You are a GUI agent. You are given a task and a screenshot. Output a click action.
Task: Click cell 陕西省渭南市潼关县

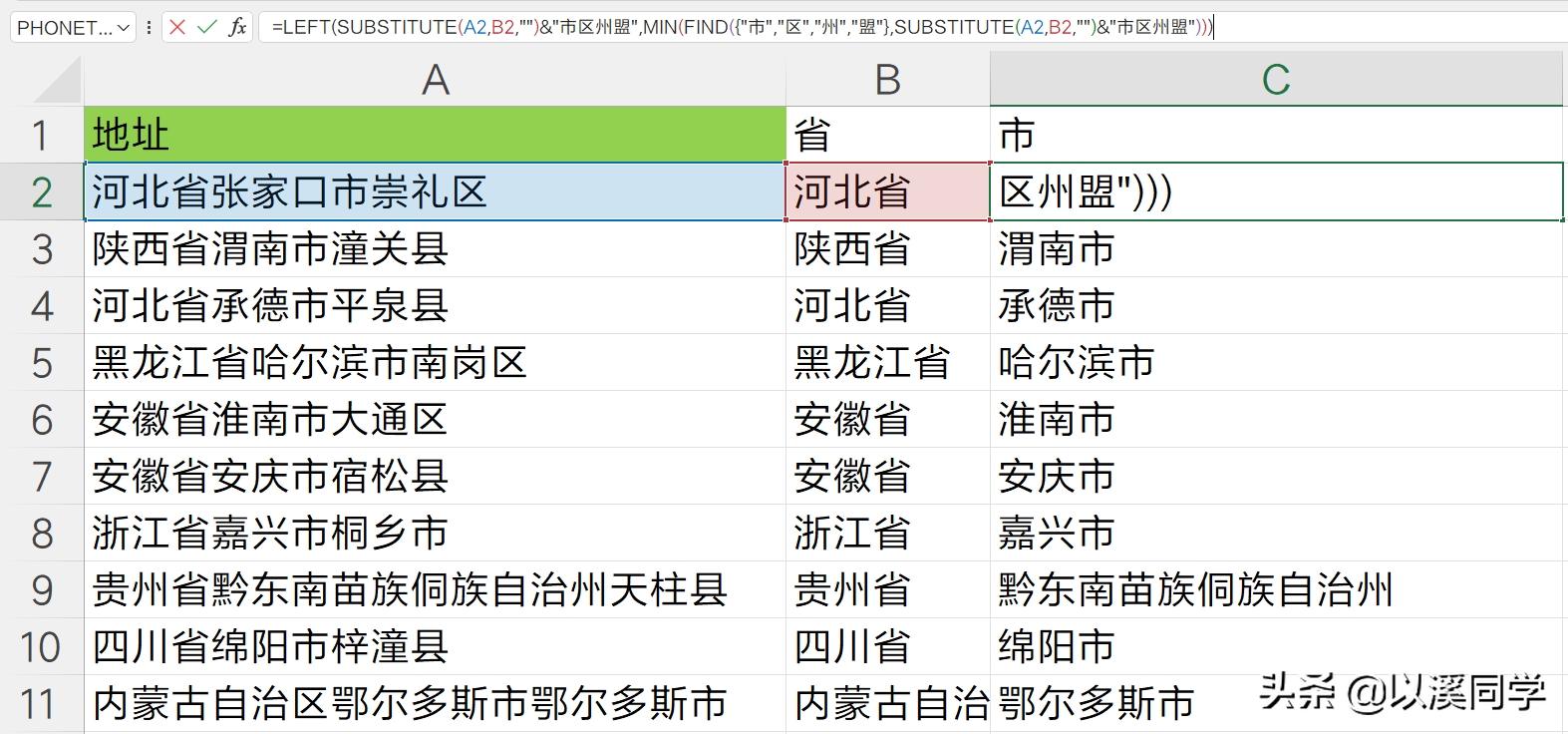[436, 248]
